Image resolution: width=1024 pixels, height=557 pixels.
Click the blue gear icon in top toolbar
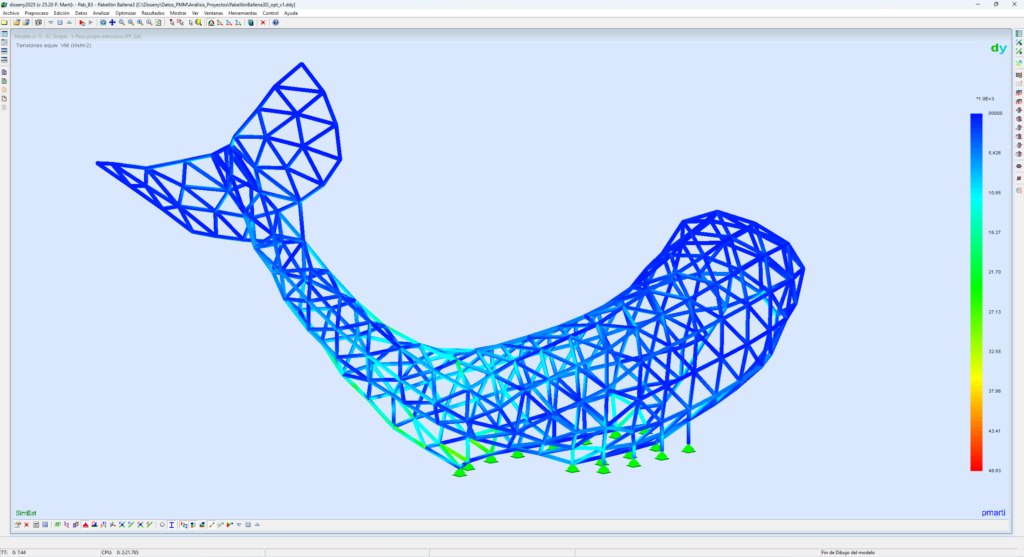pos(102,22)
